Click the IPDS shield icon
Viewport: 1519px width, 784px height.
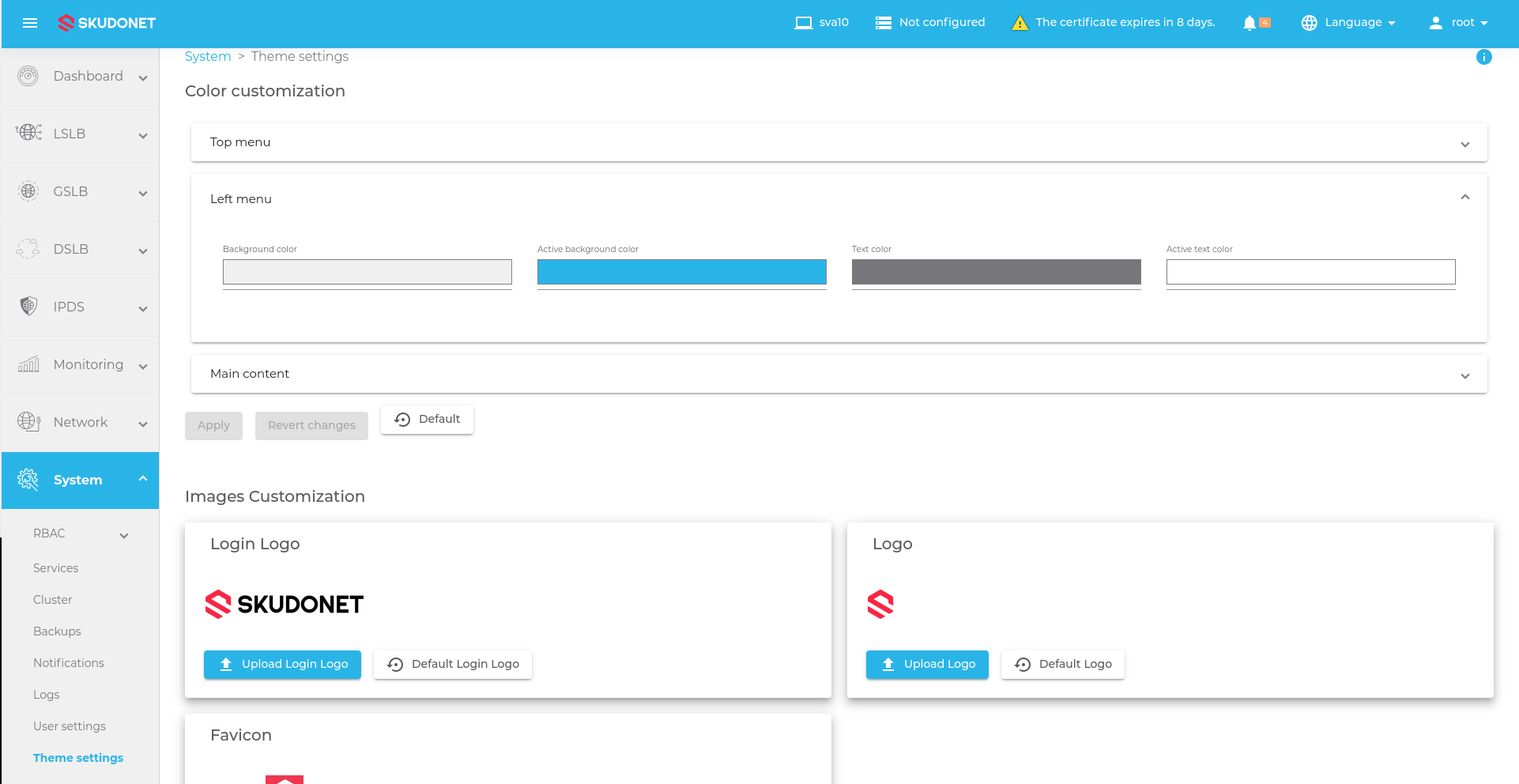pyautogui.click(x=28, y=306)
